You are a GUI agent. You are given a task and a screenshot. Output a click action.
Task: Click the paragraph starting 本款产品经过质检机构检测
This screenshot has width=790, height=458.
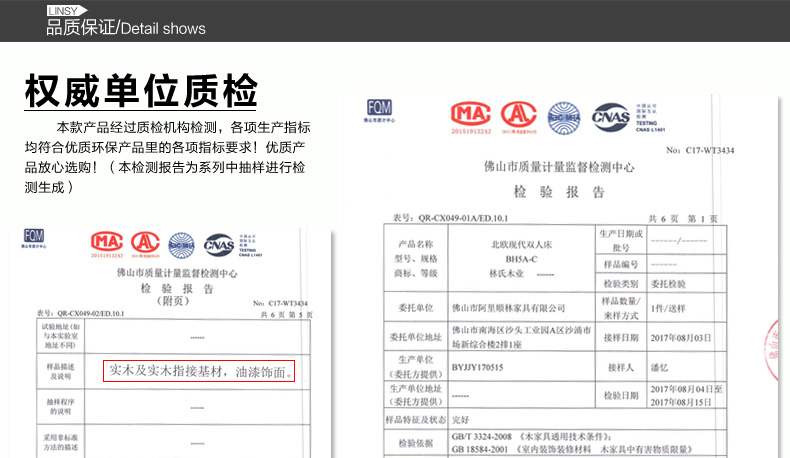pos(167,157)
